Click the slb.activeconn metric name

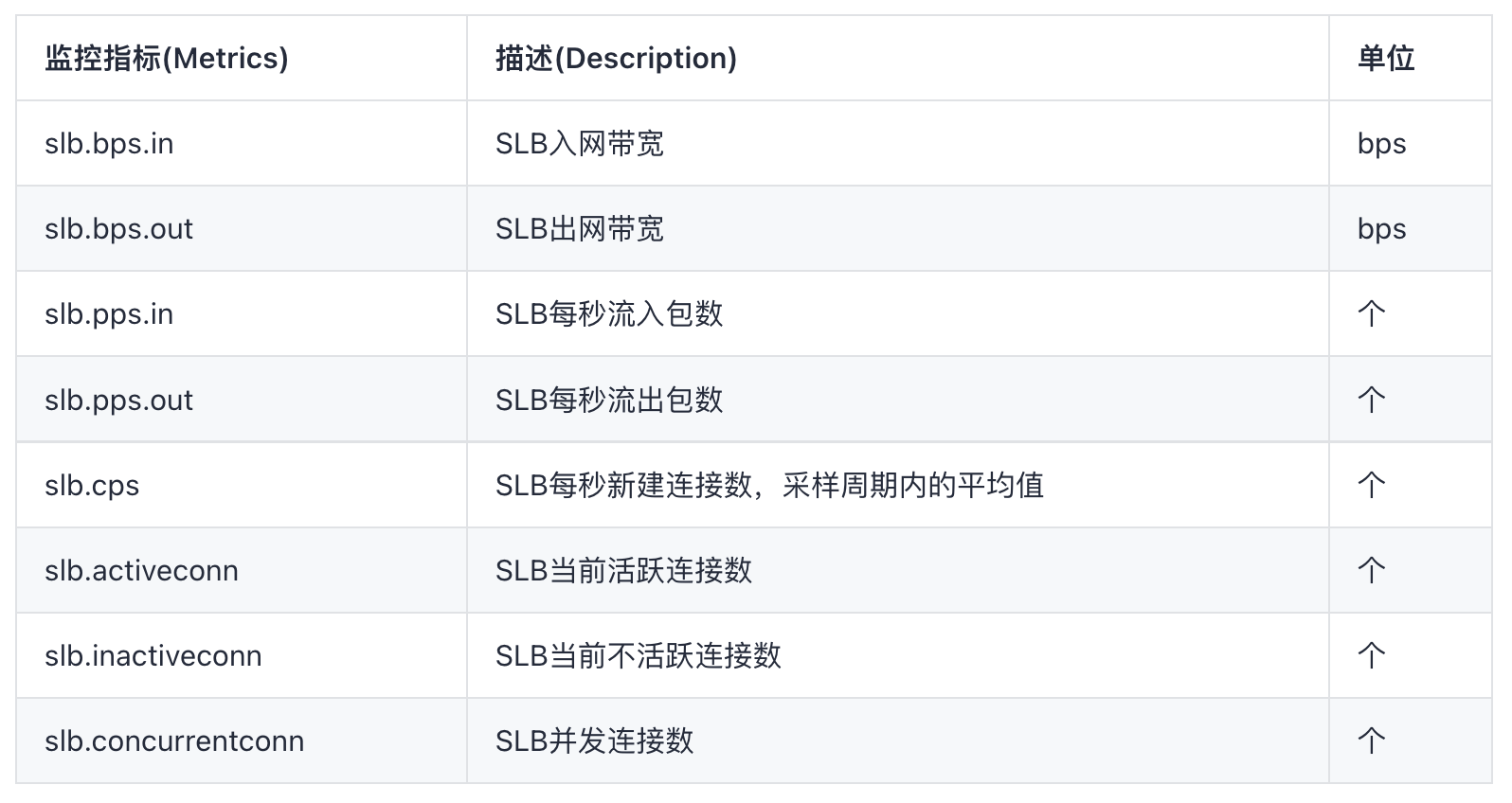tap(141, 571)
